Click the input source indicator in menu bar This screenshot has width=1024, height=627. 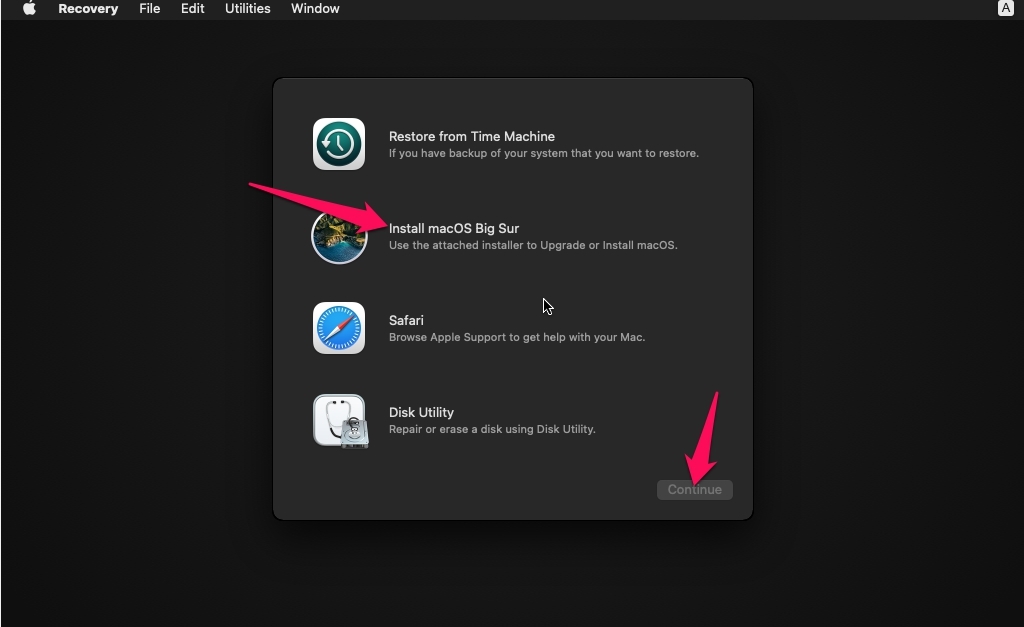(x=1005, y=8)
